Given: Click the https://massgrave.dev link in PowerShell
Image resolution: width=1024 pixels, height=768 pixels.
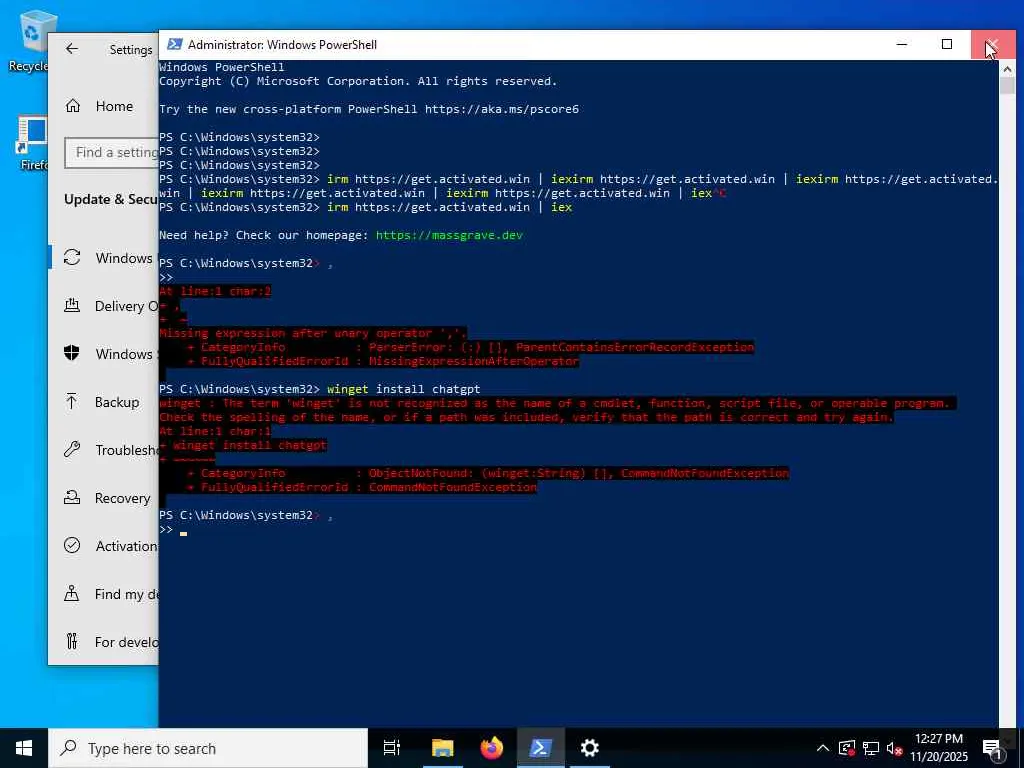Looking at the screenshot, I should [449, 235].
